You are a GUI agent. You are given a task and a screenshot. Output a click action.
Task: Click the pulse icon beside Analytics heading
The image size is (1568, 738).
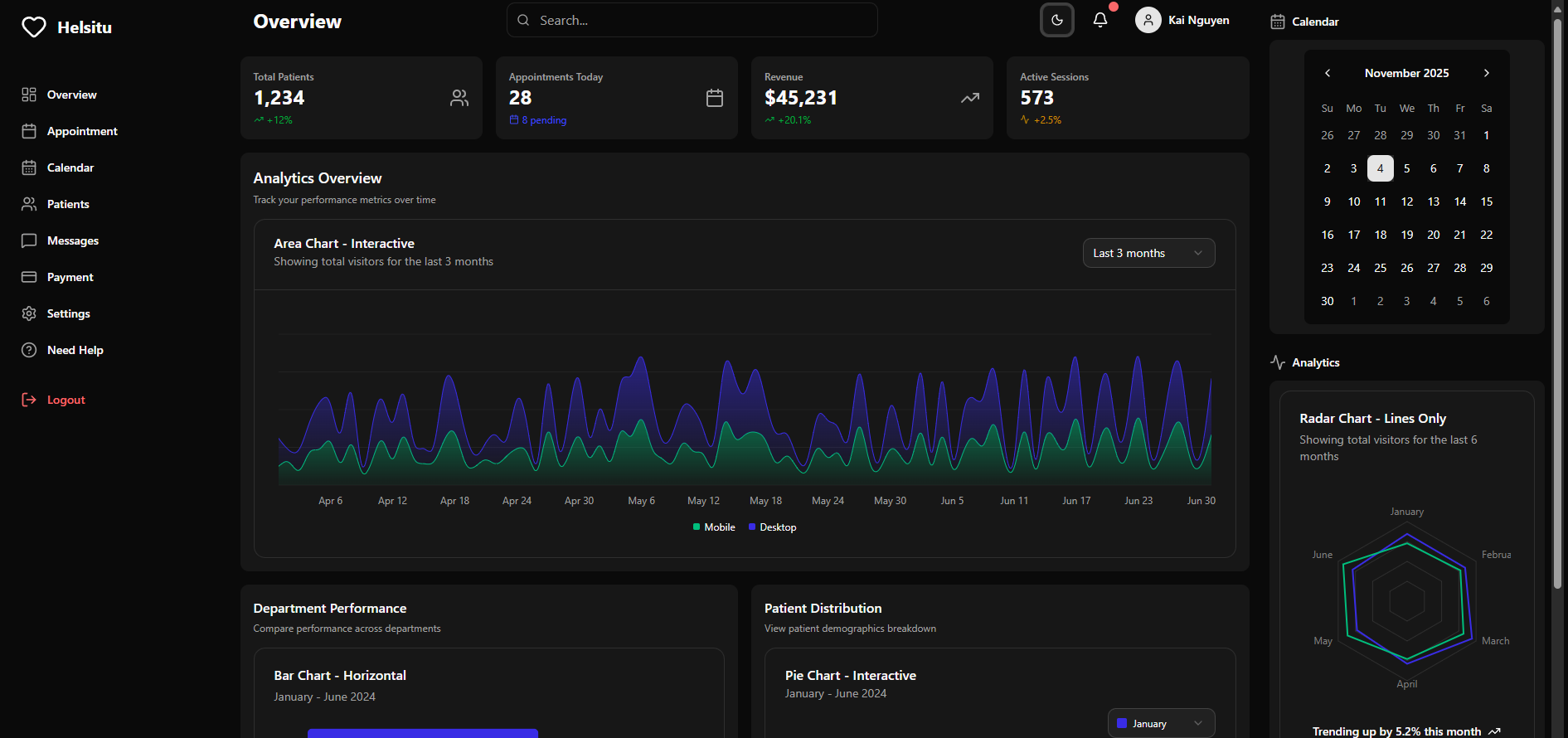pyautogui.click(x=1278, y=362)
